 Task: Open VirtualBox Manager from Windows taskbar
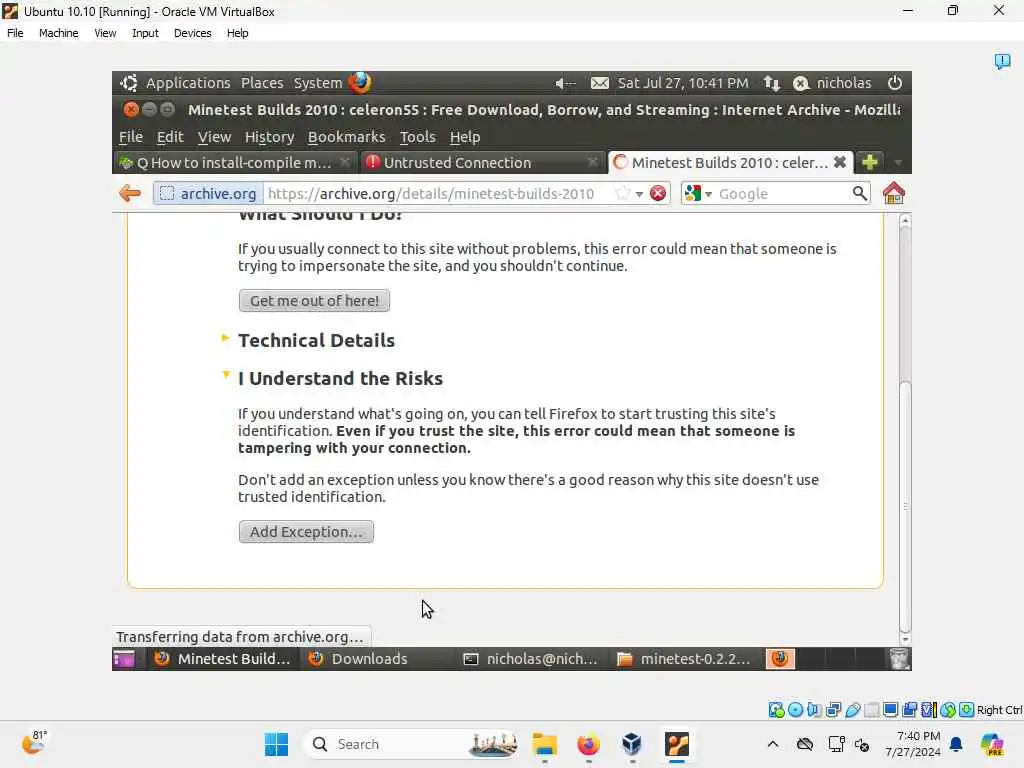(632, 744)
